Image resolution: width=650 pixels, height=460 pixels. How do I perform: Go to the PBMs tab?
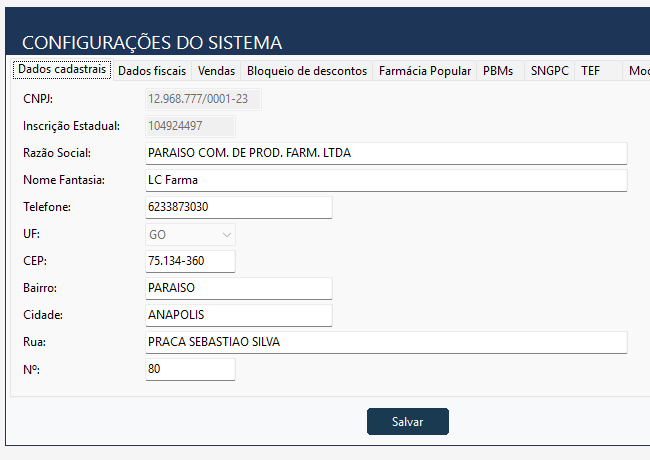pos(498,71)
